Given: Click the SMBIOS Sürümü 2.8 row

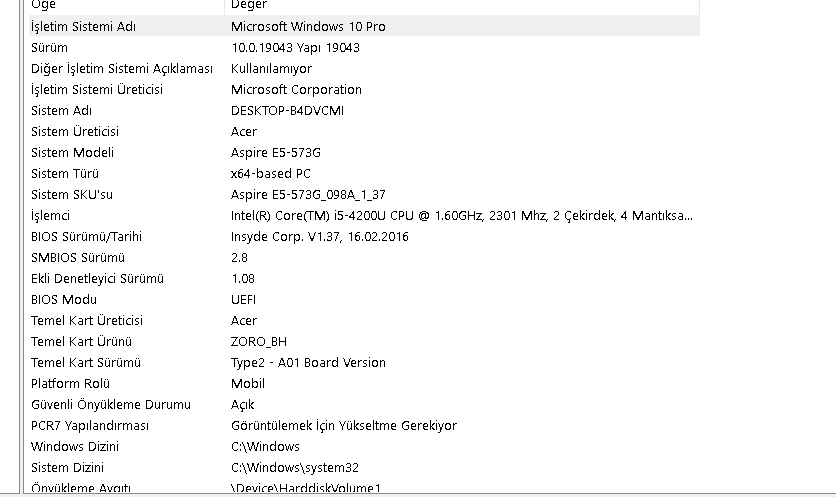Looking at the screenshot, I should pyautogui.click(x=364, y=258).
